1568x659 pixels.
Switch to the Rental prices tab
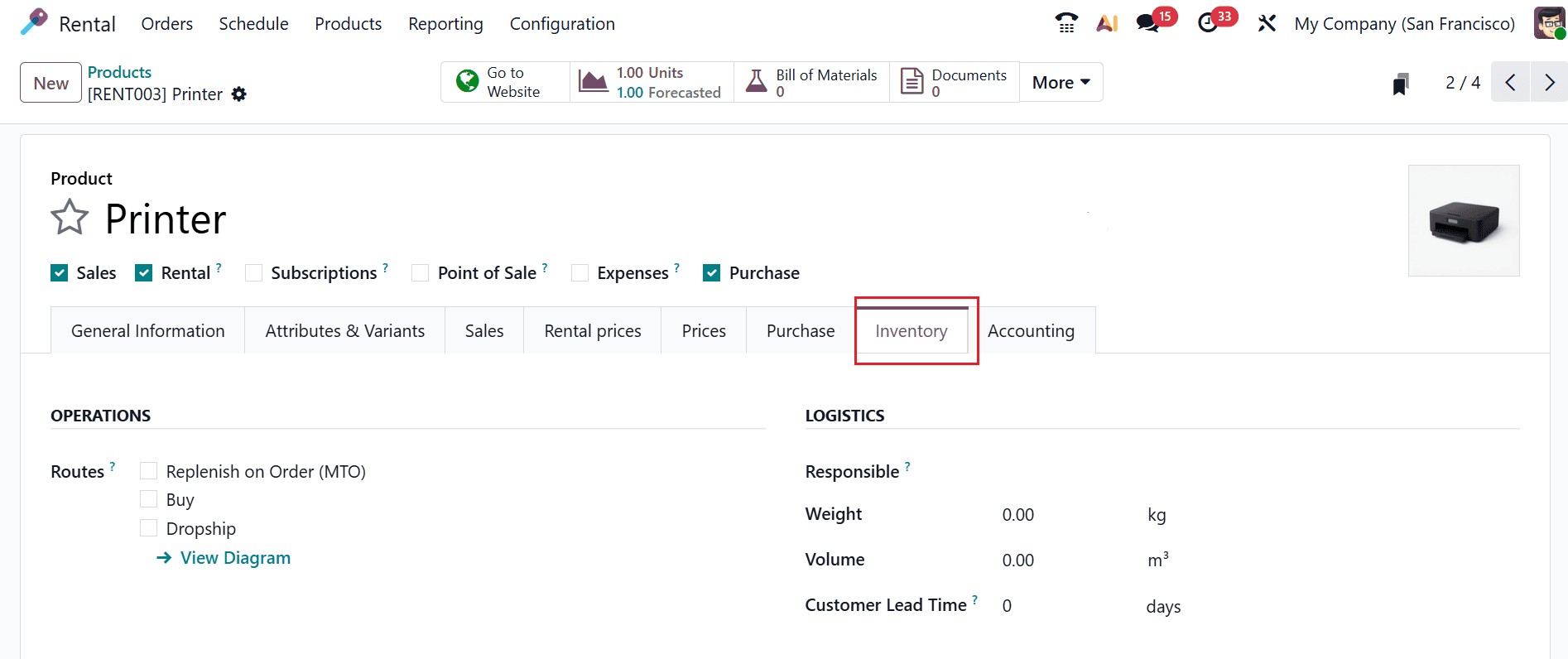click(x=593, y=331)
